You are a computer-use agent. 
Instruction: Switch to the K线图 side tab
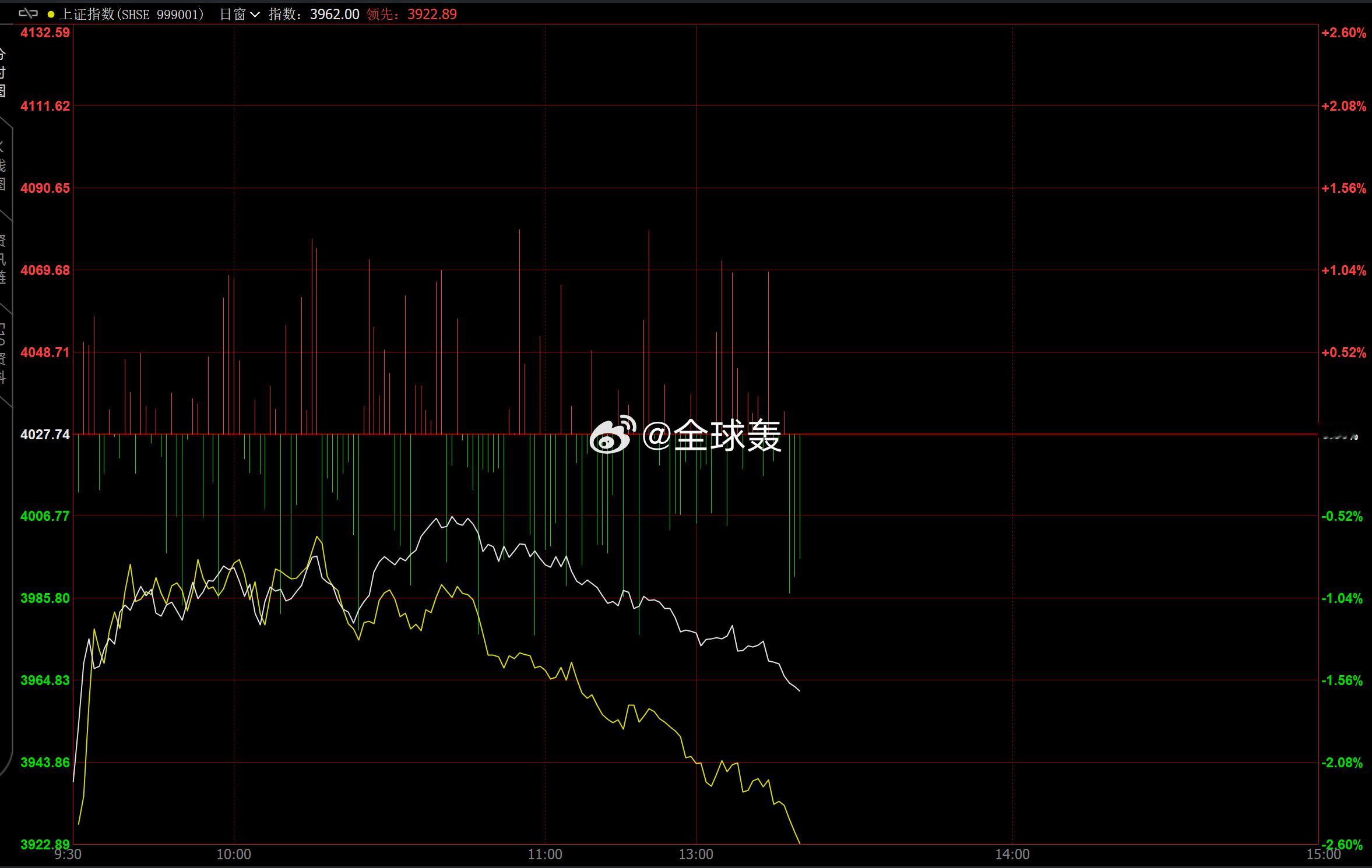click(3, 166)
